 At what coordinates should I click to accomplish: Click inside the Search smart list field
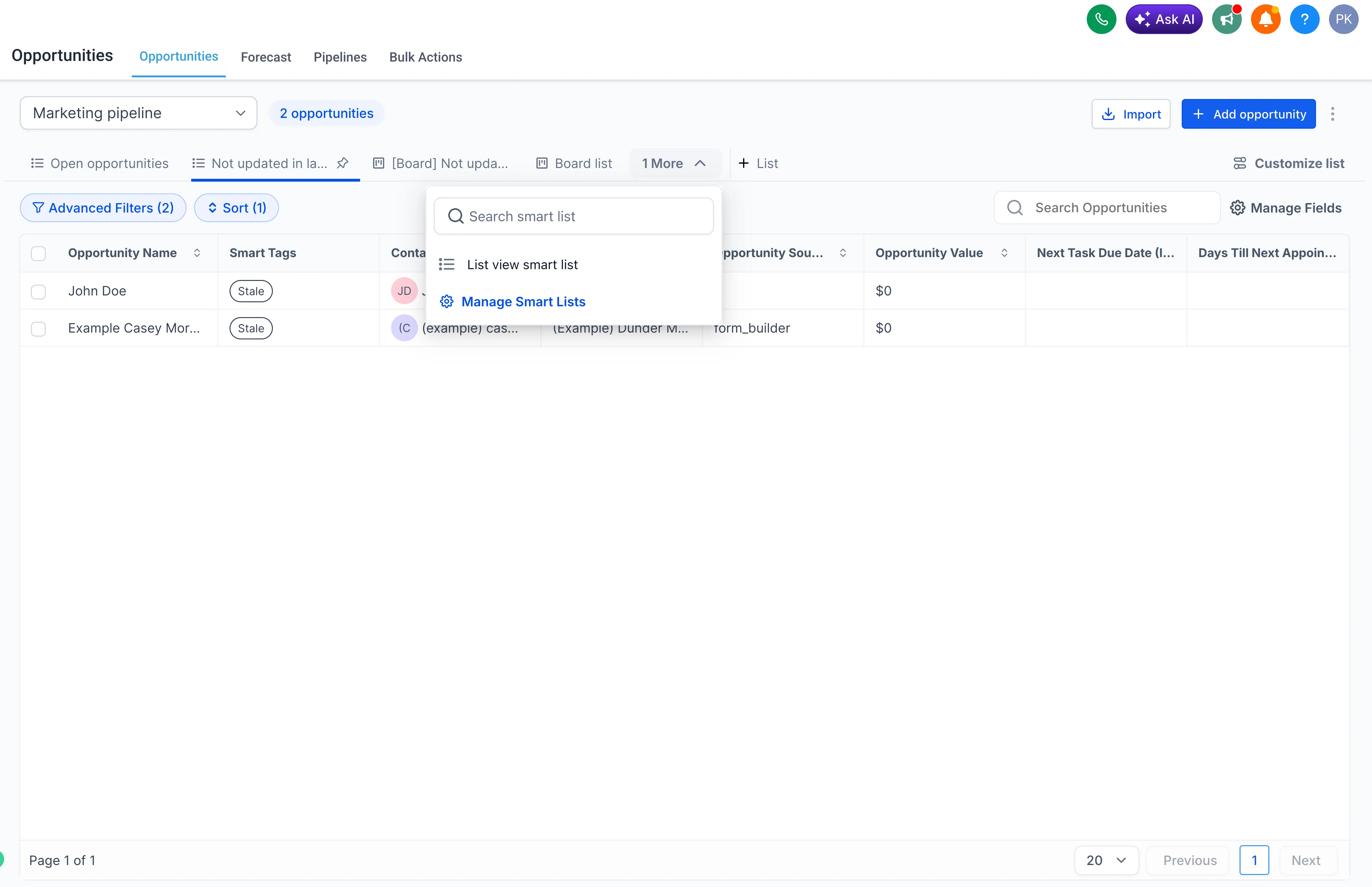[574, 216]
